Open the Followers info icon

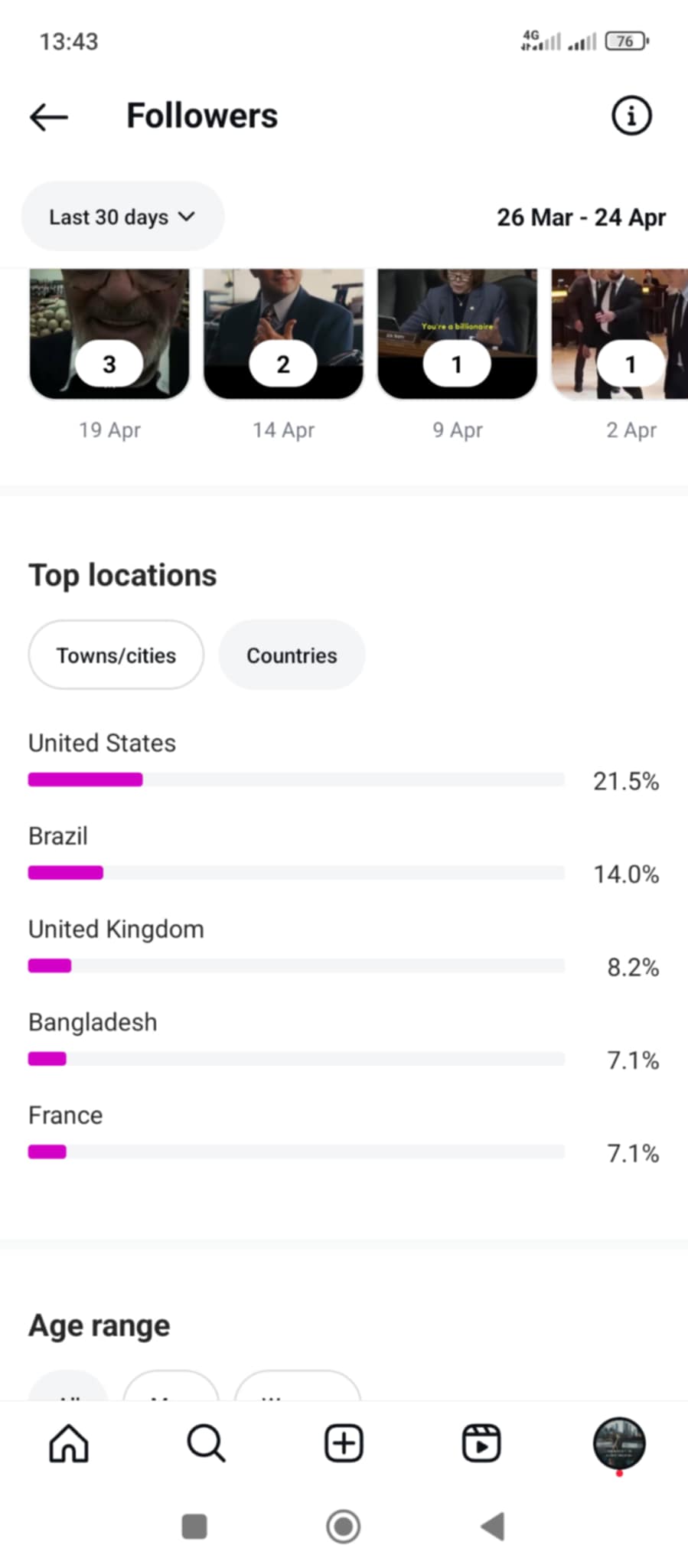pos(631,116)
